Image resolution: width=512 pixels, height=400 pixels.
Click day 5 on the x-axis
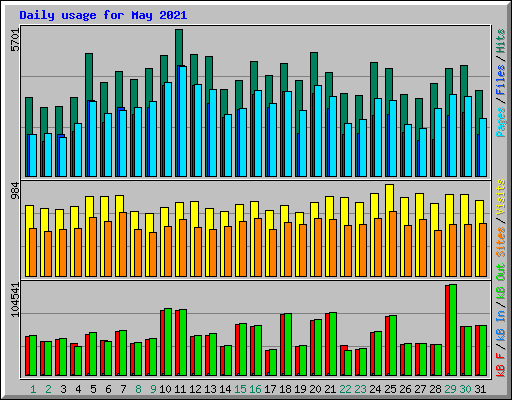click(93, 389)
